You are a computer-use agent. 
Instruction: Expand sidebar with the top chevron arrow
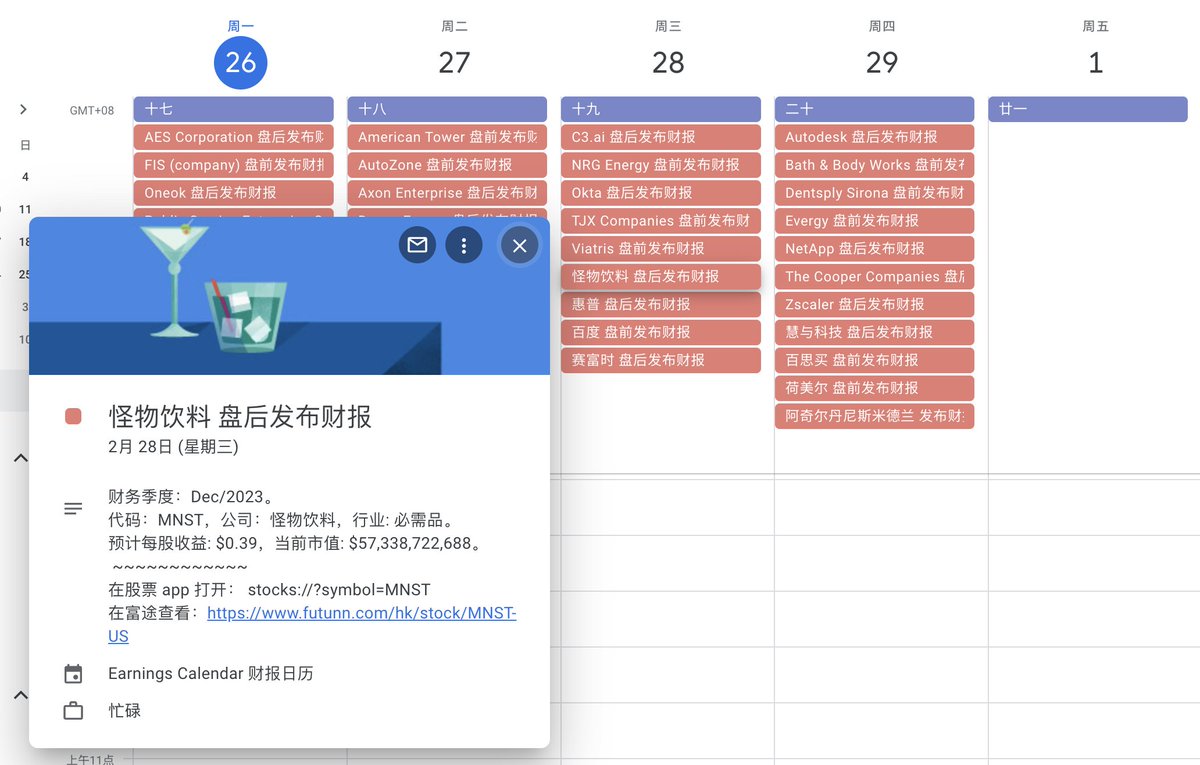(23, 109)
